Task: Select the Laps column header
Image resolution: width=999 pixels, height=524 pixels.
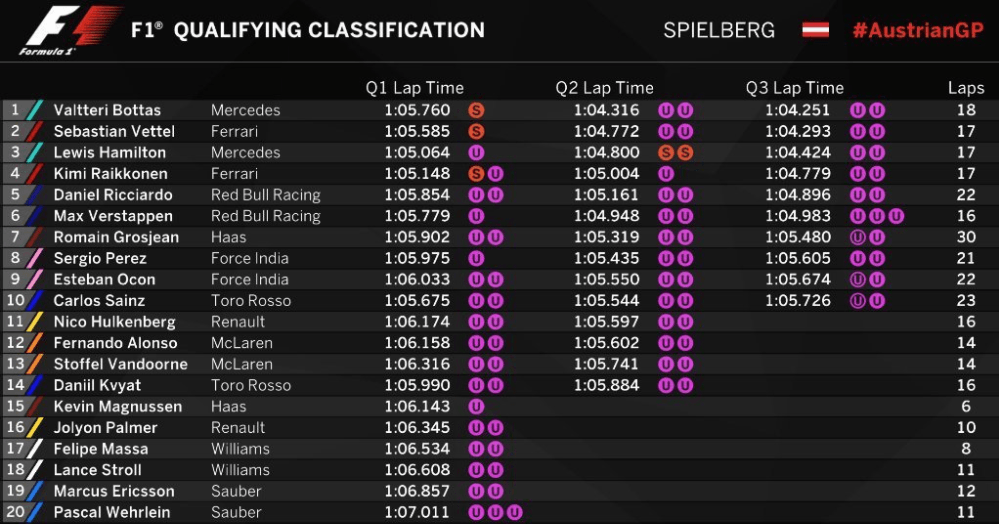Action: pyautogui.click(x=966, y=88)
